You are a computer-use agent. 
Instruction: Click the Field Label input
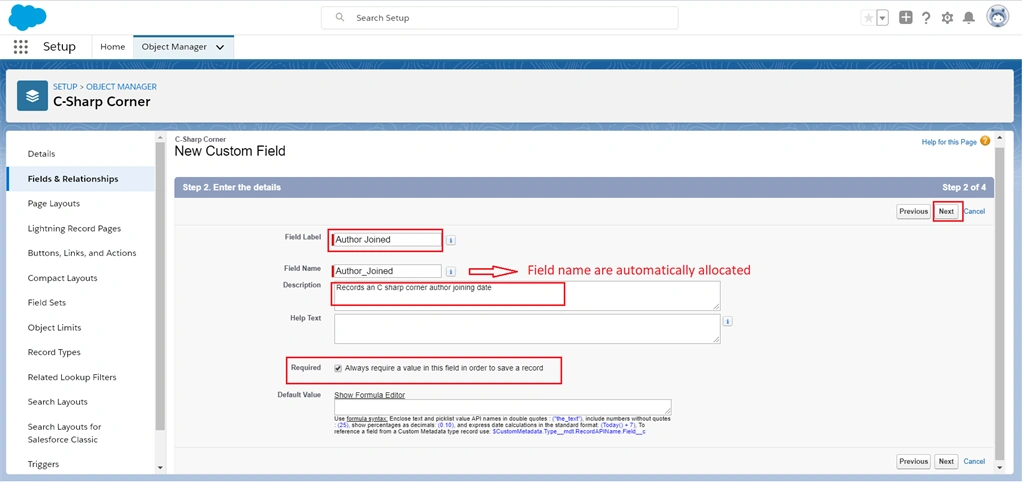[387, 240]
